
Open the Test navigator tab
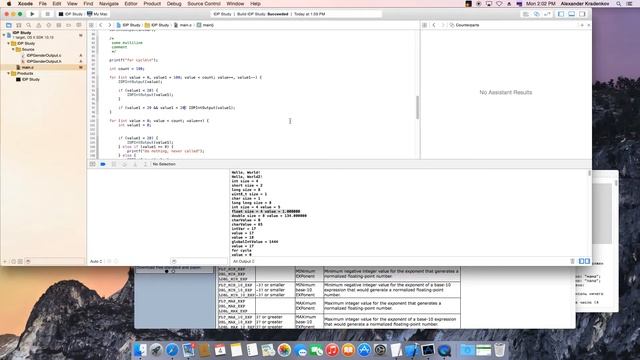[49, 25]
